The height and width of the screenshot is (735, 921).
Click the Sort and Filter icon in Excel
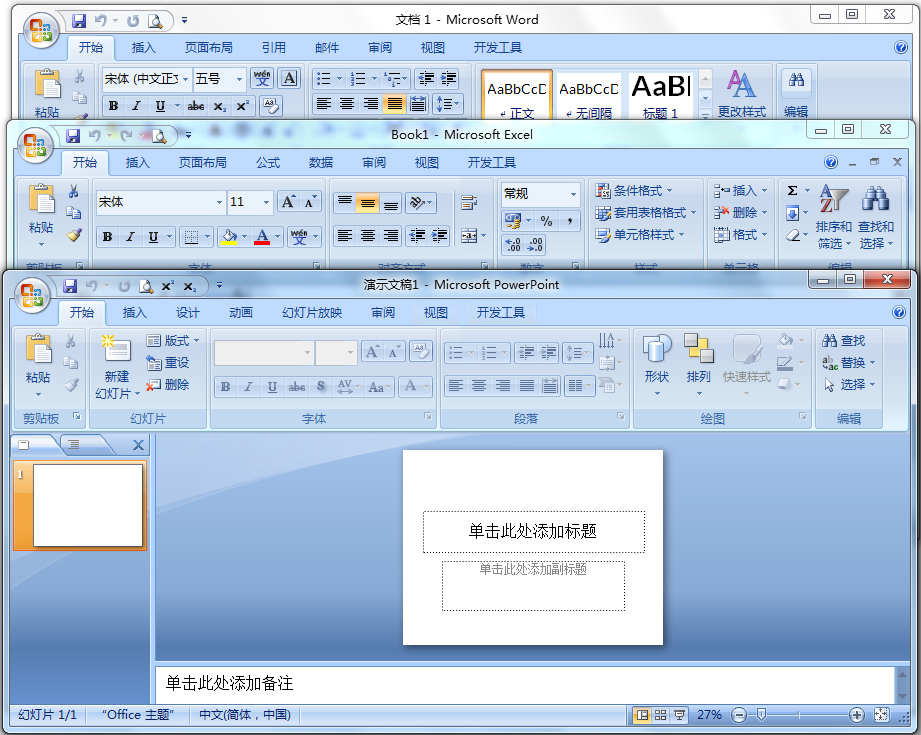point(832,210)
